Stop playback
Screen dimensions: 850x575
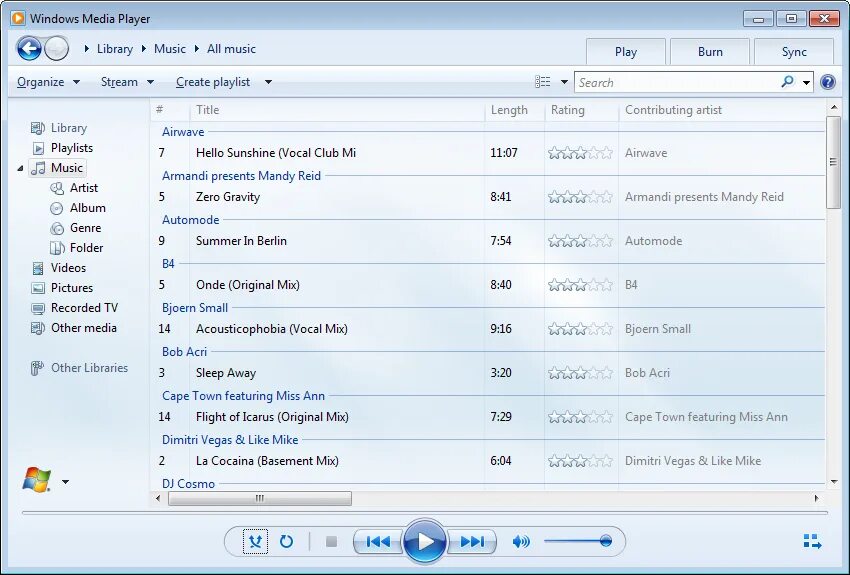click(331, 541)
